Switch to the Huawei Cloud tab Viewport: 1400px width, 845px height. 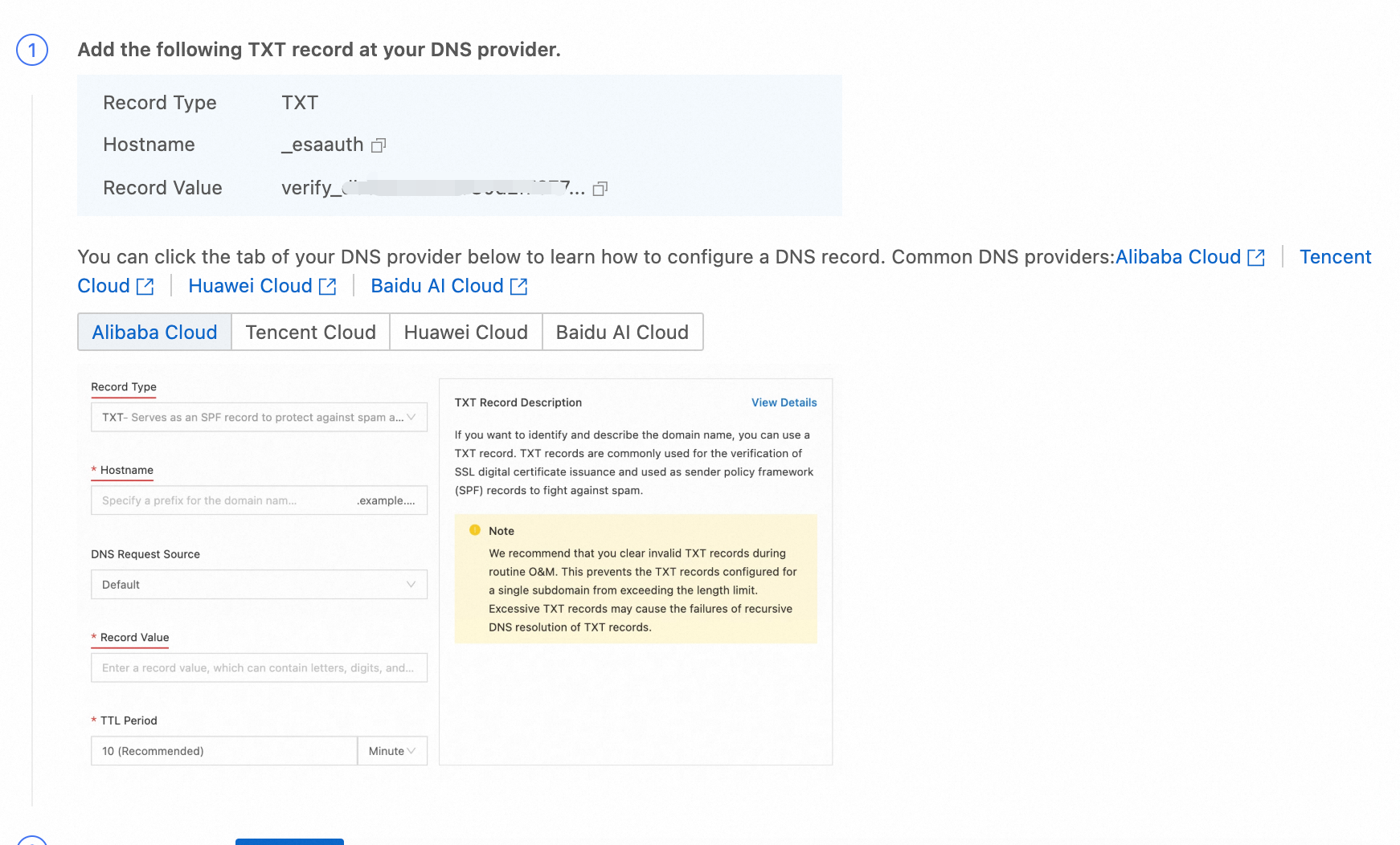click(x=465, y=333)
